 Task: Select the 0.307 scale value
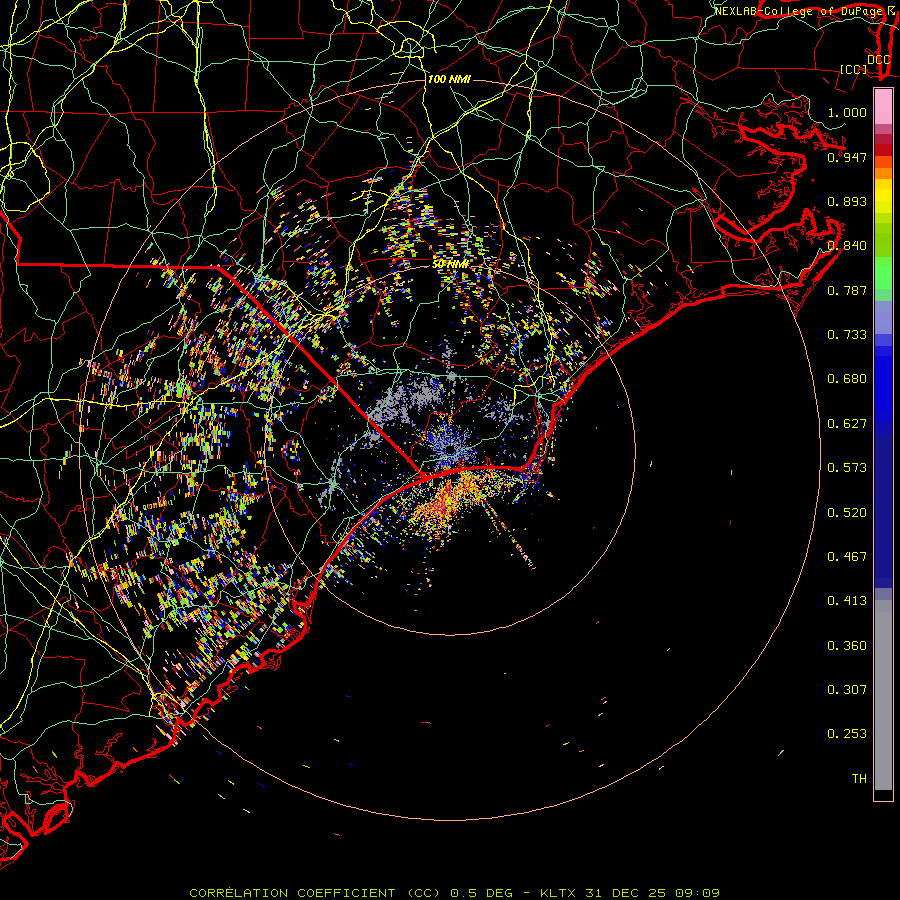pyautogui.click(x=847, y=690)
